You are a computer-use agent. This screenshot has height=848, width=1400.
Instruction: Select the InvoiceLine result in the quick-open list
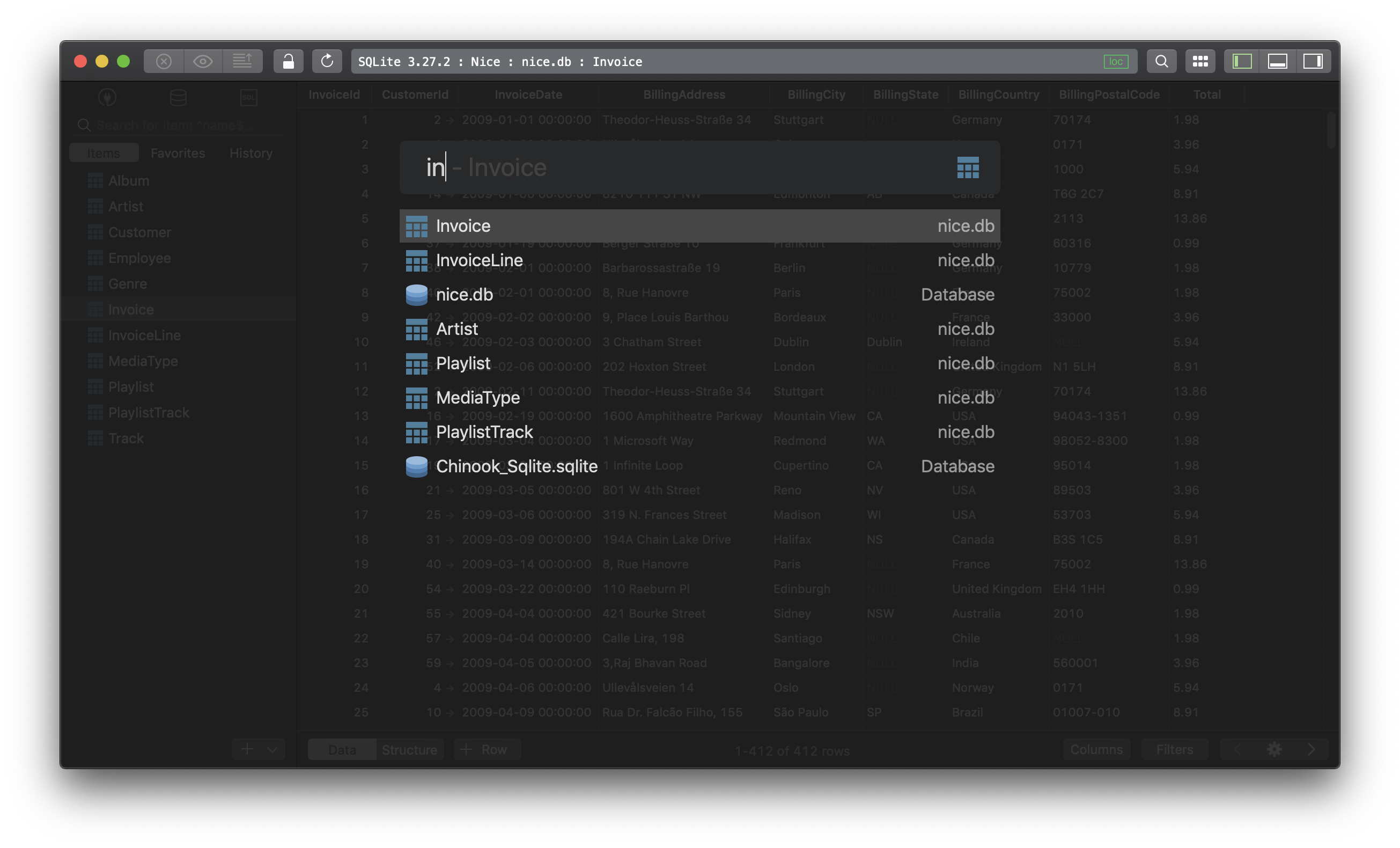[480, 260]
